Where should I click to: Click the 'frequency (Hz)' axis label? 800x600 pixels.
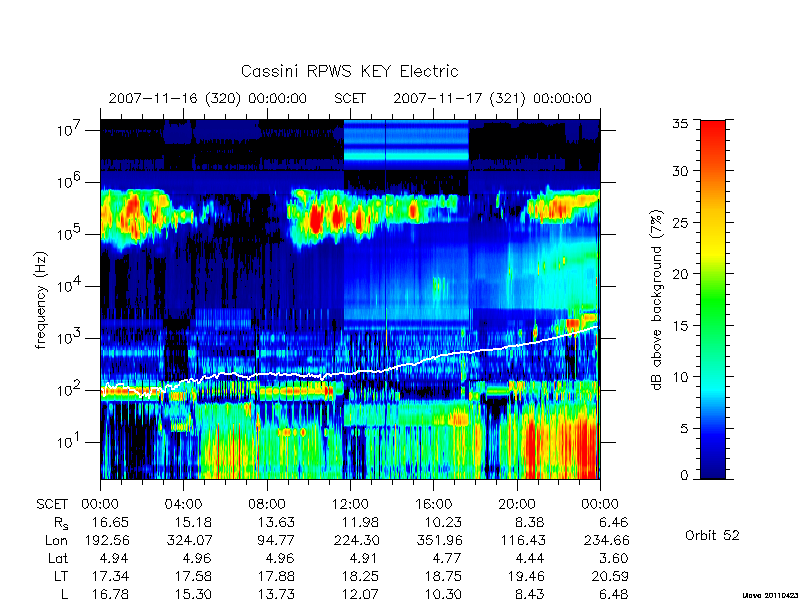point(41,300)
